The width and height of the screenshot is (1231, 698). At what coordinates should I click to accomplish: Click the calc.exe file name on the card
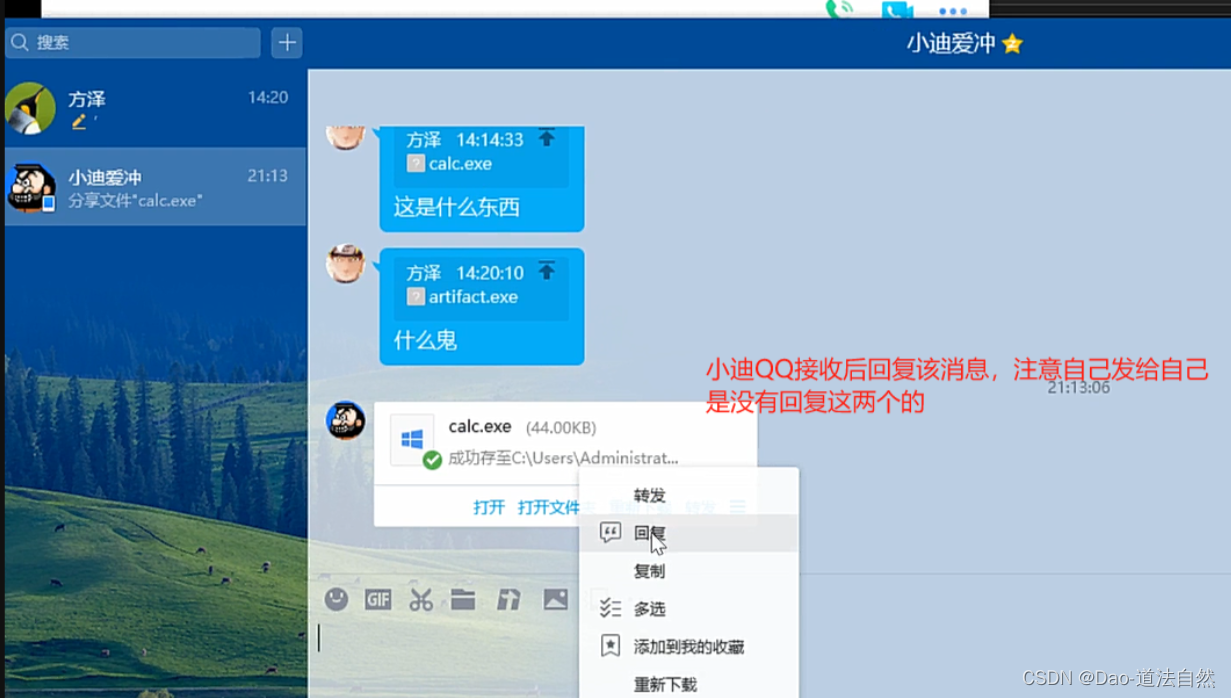[x=480, y=427]
